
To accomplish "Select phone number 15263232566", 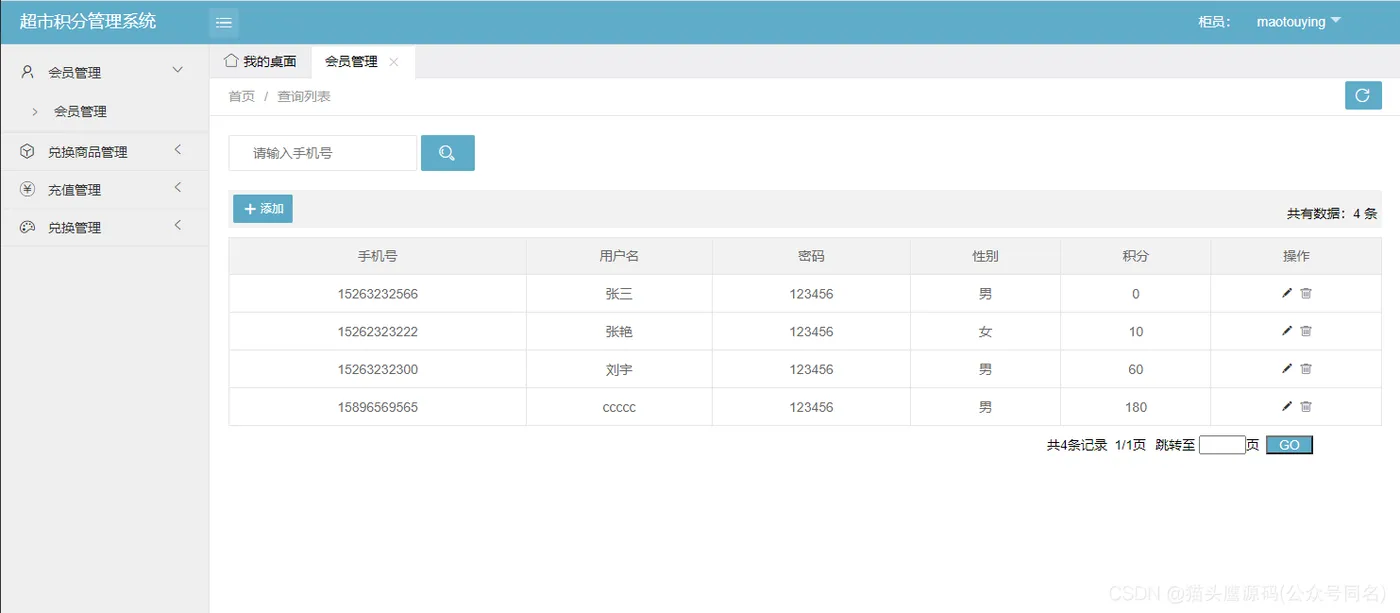I will pyautogui.click(x=378, y=294).
